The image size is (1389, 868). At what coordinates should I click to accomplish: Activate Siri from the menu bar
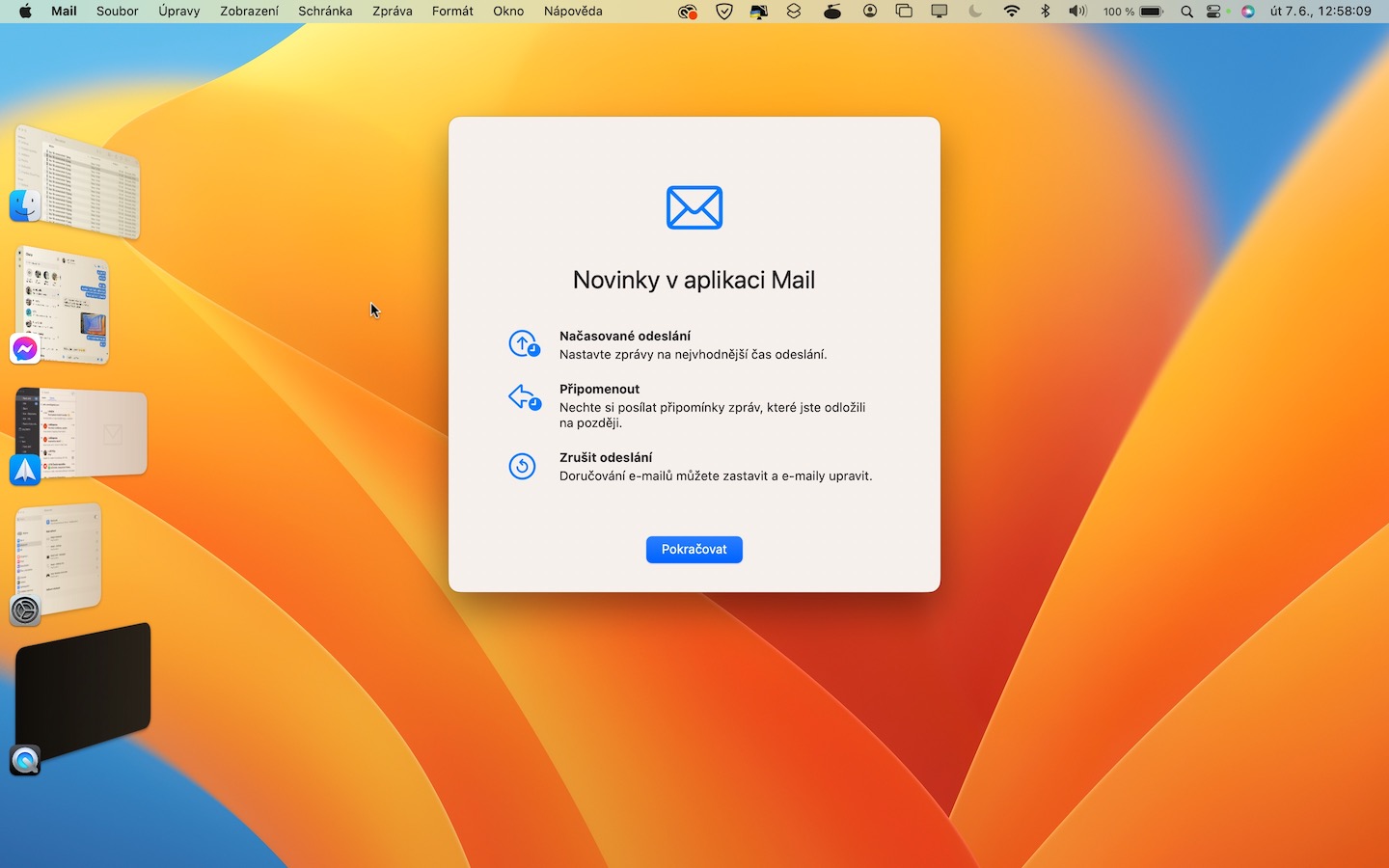pyautogui.click(x=1248, y=12)
